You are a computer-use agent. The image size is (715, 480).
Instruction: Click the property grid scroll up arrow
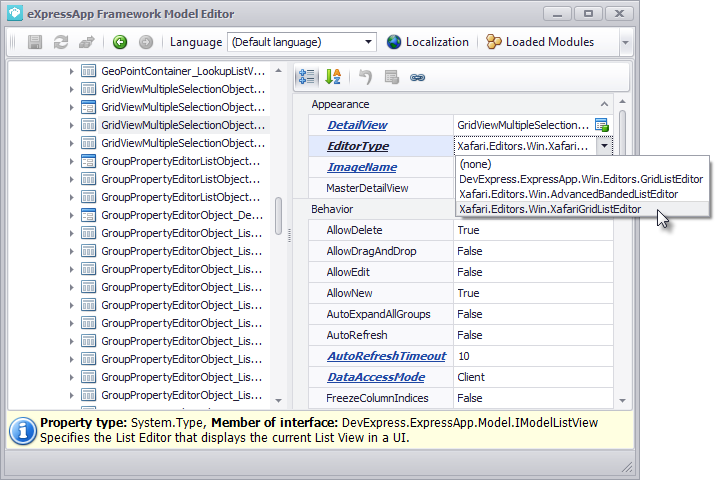[x=622, y=101]
